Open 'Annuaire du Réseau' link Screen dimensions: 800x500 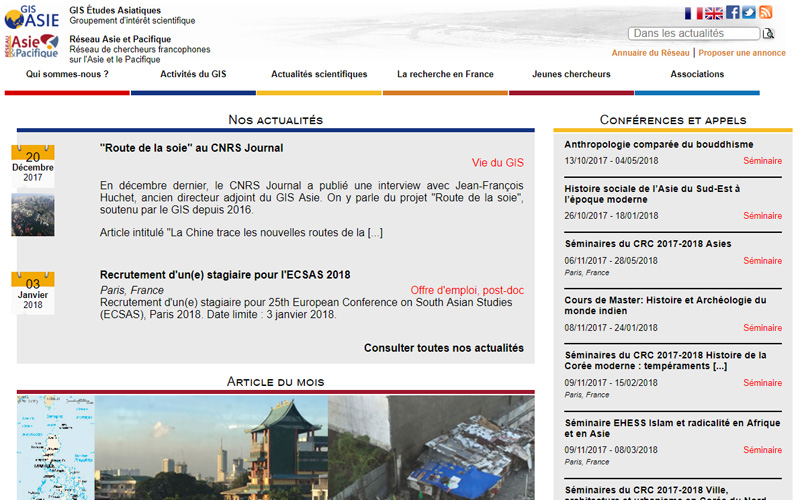[650, 53]
